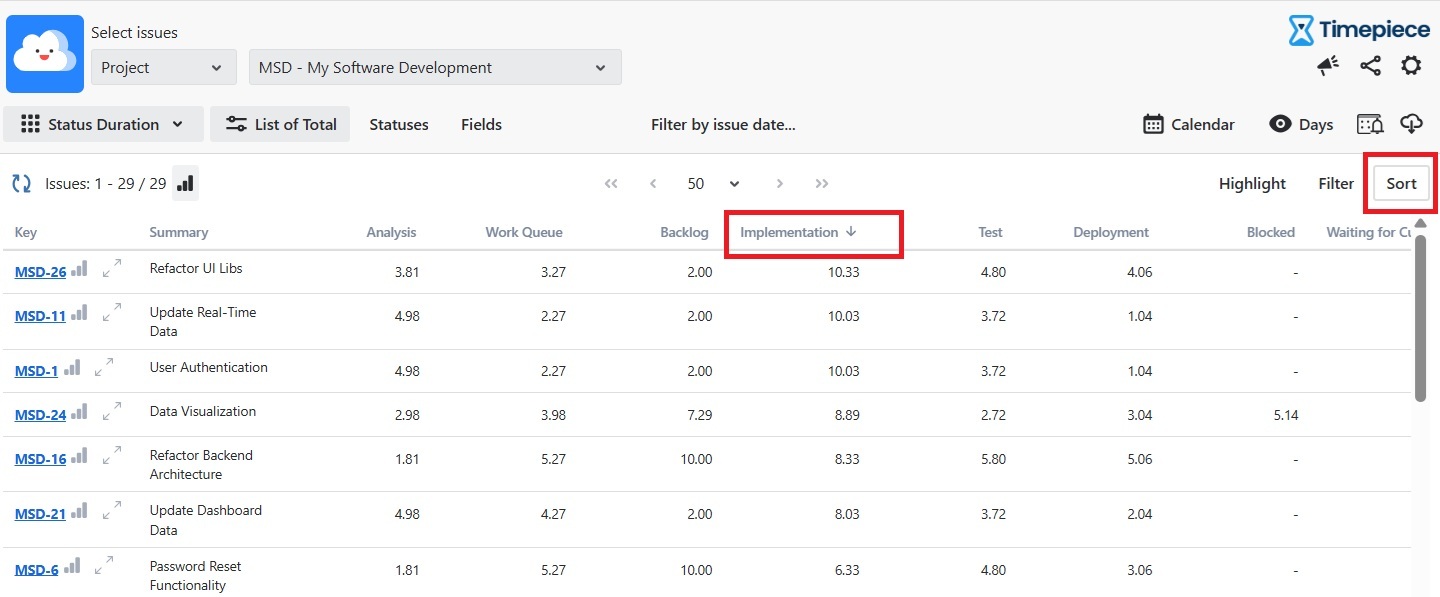Toggle sorting on the Implementation column header
Viewport: 1440px width, 597px height.
(798, 232)
